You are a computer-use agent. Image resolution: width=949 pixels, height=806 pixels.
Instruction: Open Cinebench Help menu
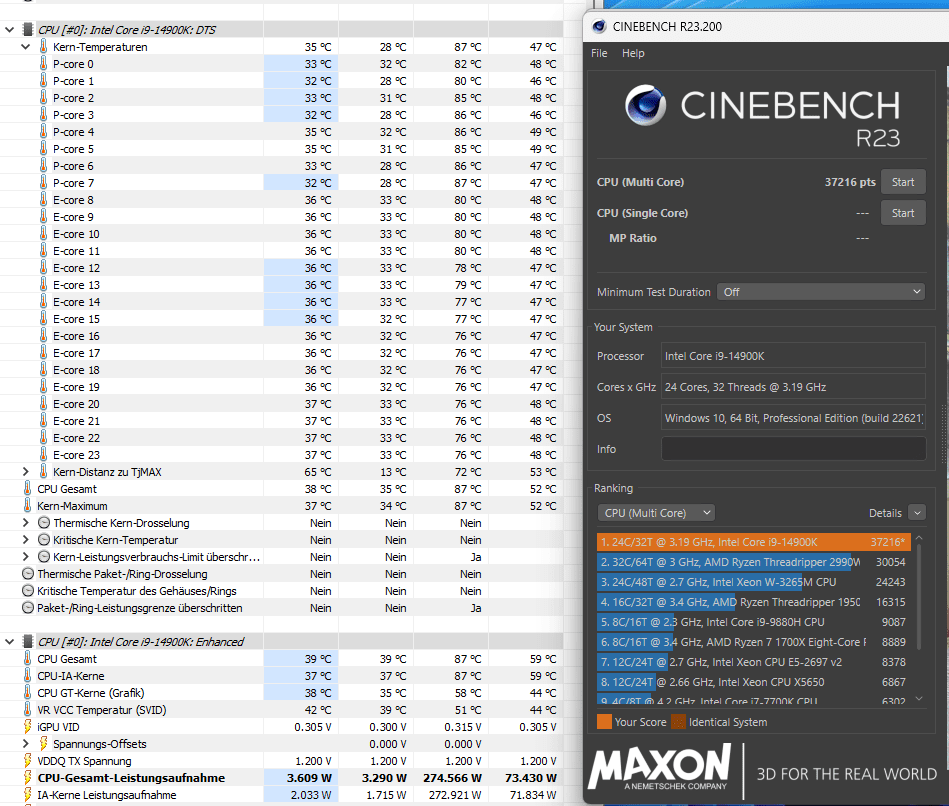click(x=633, y=53)
